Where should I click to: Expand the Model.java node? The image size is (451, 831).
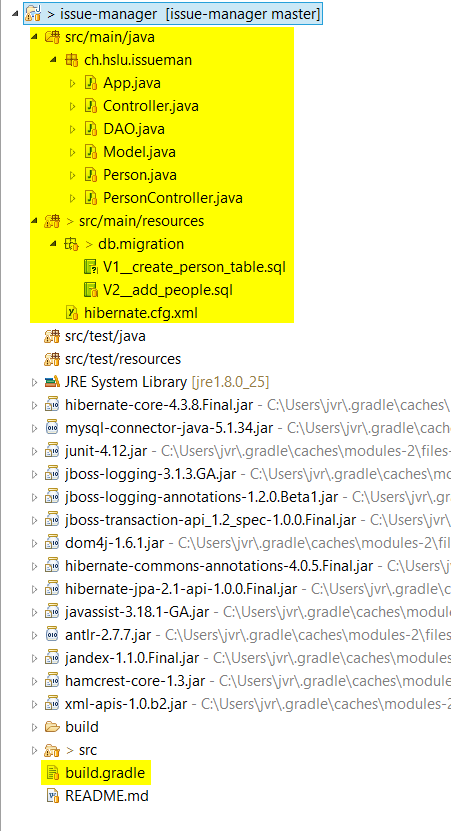pos(73,152)
